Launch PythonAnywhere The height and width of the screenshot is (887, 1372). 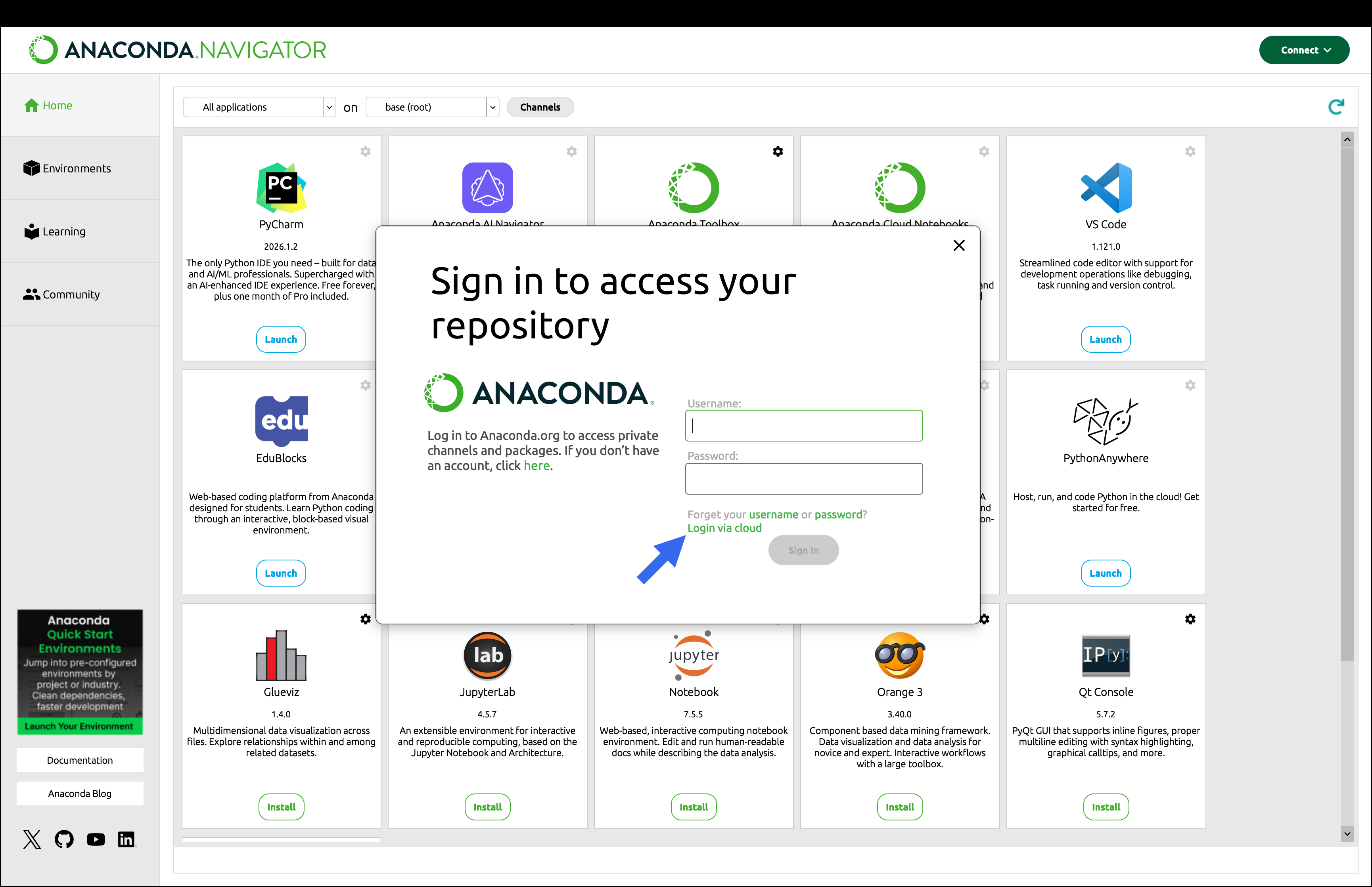coord(1106,573)
